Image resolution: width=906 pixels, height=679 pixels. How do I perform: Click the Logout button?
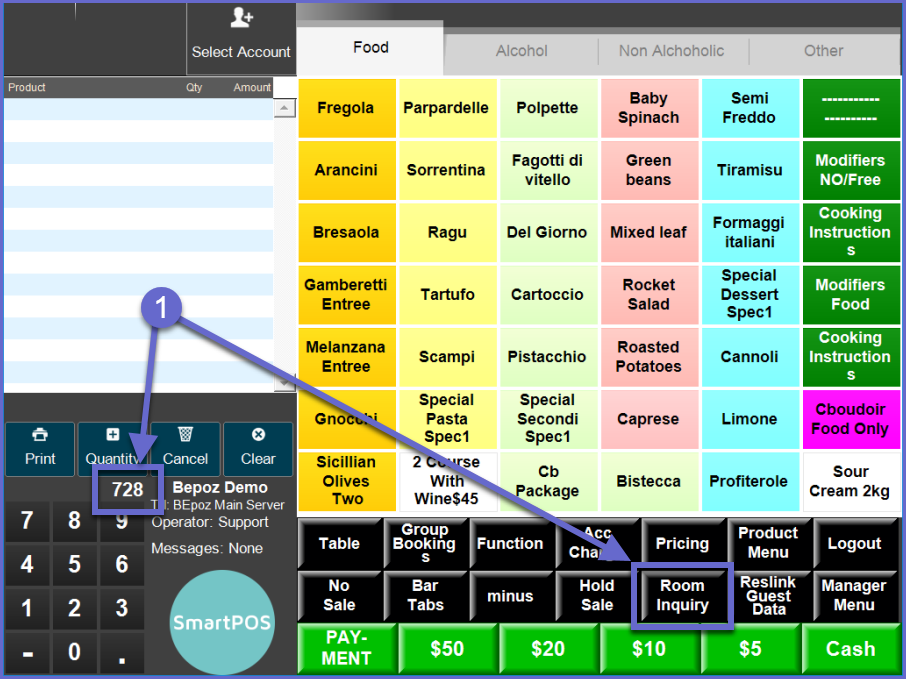tap(853, 543)
